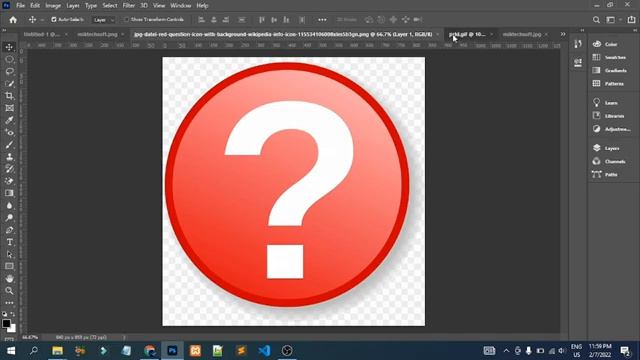640x360 pixels.
Task: Open the Move tool preset picker arrow
Action: click(42, 20)
